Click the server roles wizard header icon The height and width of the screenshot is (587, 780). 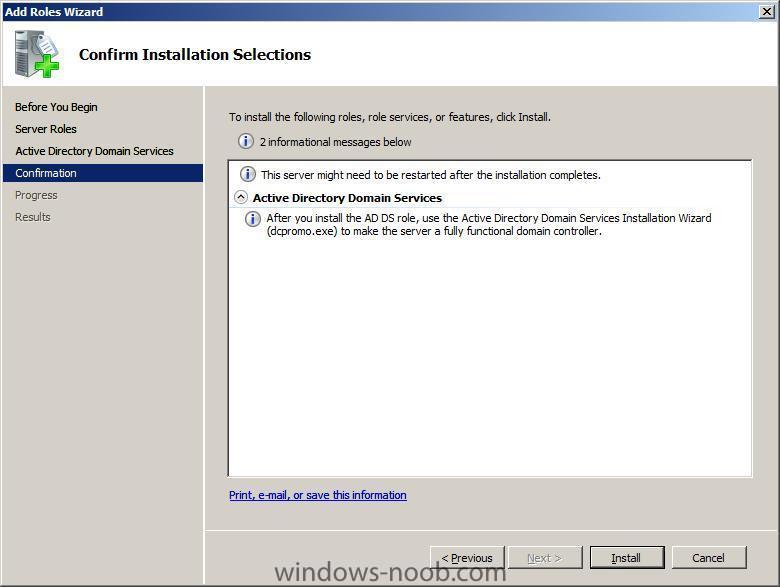37,54
